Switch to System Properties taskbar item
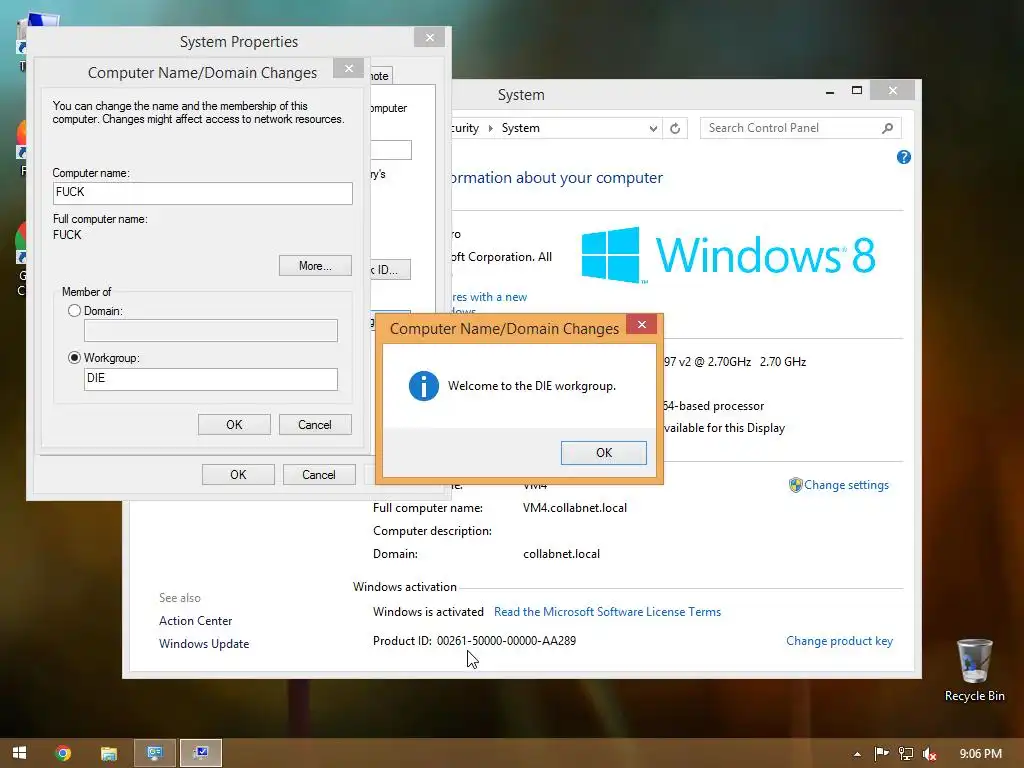Viewport: 1024px width, 768px height. pyautogui.click(x=201, y=753)
